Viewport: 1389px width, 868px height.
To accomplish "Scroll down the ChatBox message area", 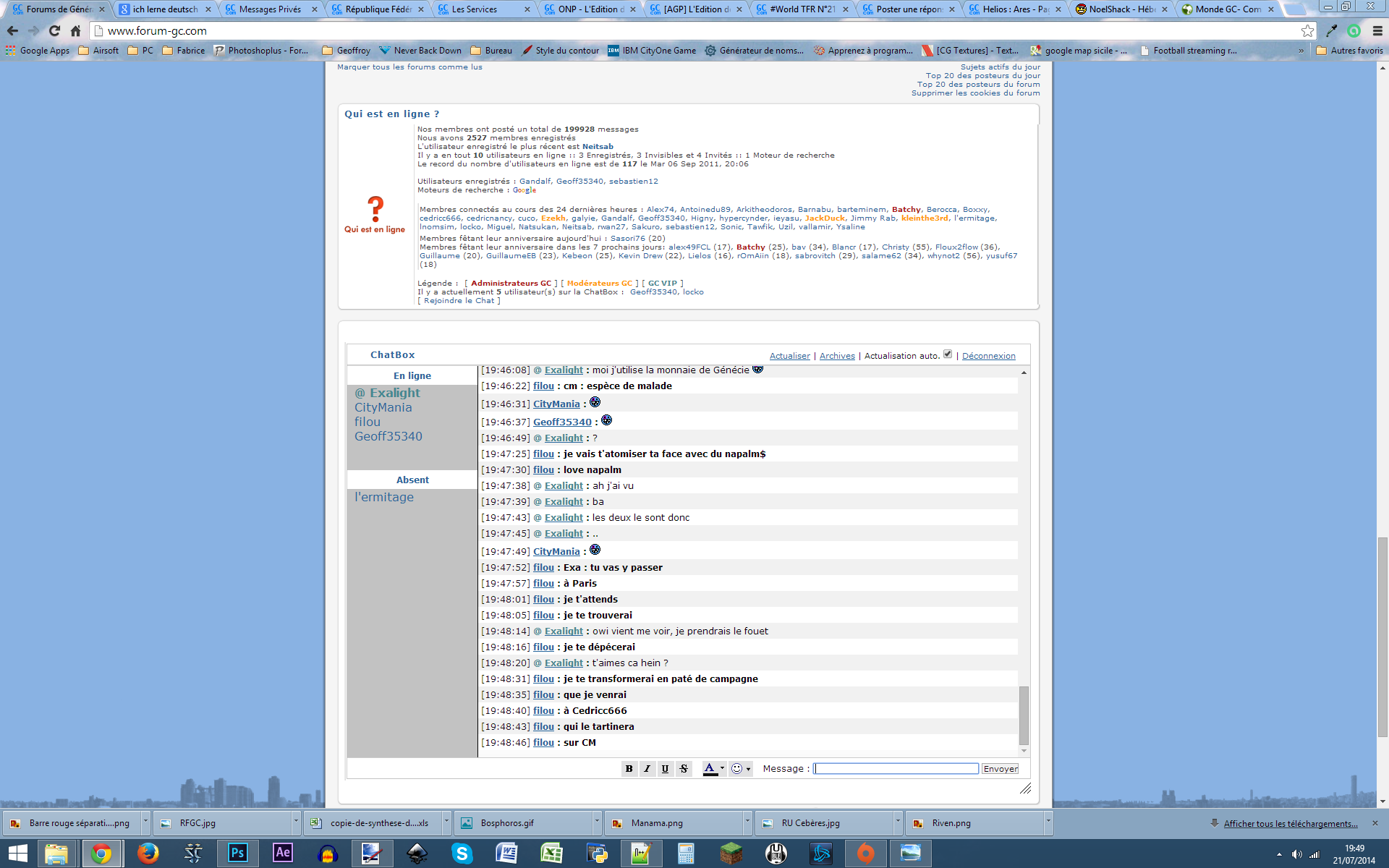I will (1024, 750).
